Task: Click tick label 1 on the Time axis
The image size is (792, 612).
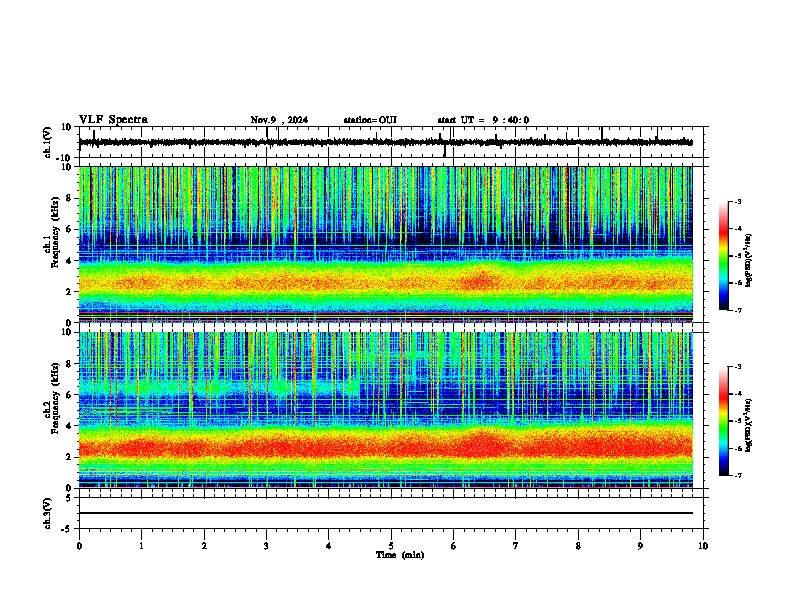Action: [x=141, y=546]
